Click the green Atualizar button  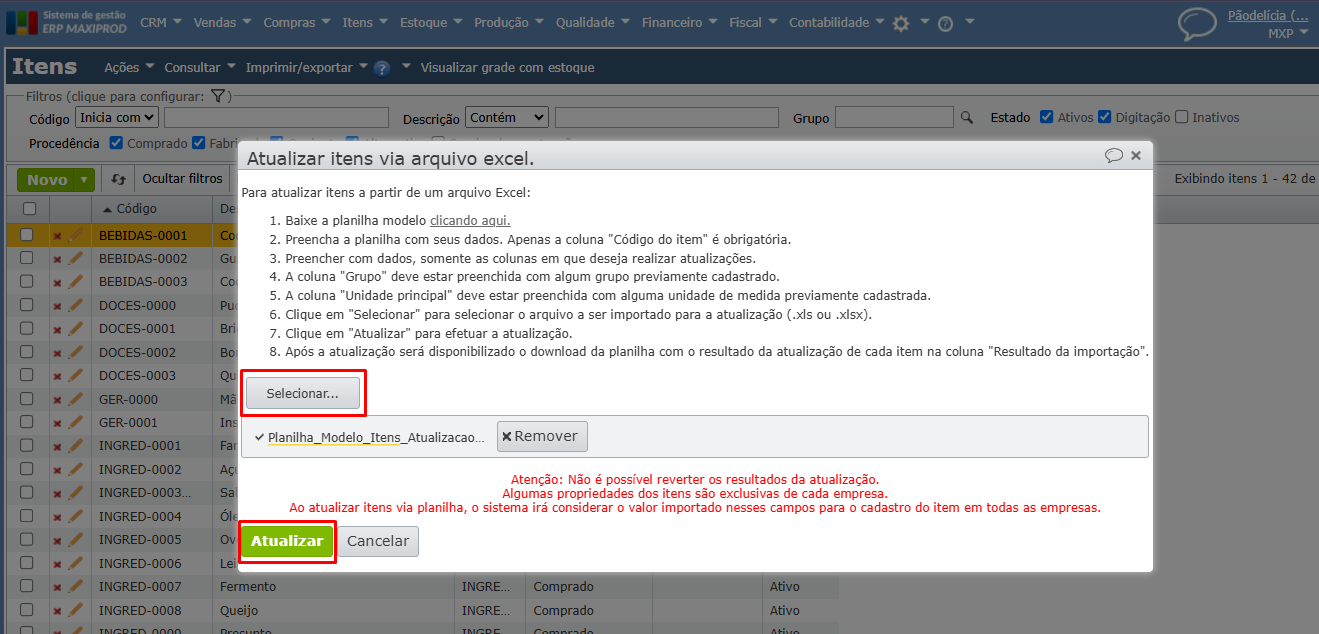click(287, 541)
